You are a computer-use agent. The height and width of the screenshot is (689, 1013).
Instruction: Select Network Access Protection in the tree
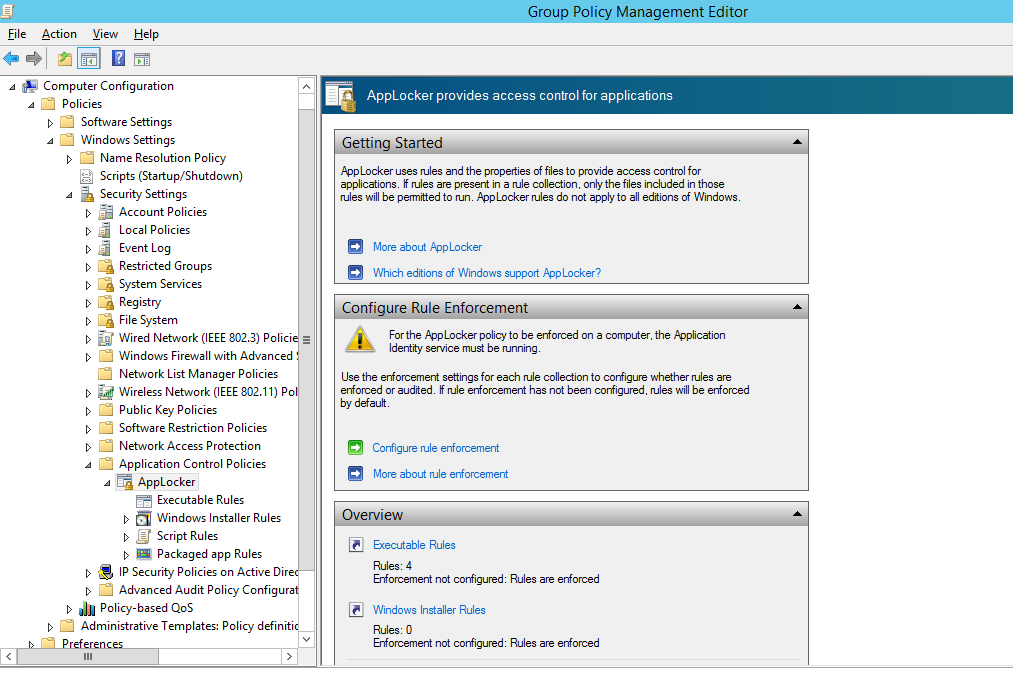tap(189, 446)
